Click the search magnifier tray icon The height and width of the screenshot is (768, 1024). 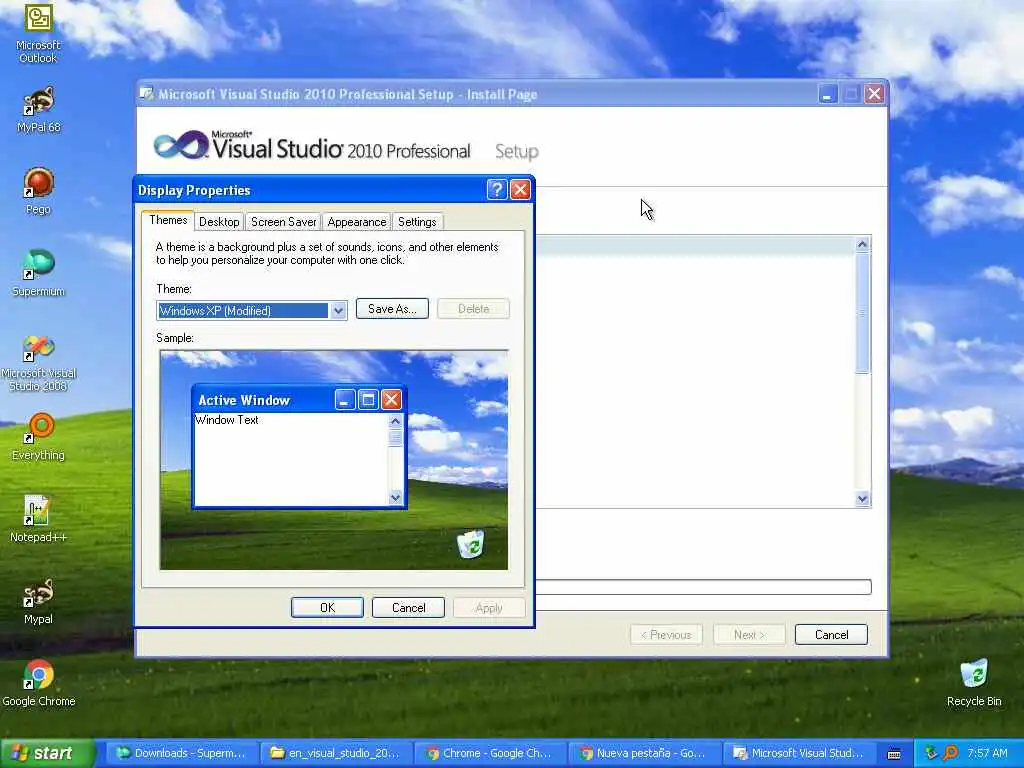pyautogui.click(x=951, y=753)
